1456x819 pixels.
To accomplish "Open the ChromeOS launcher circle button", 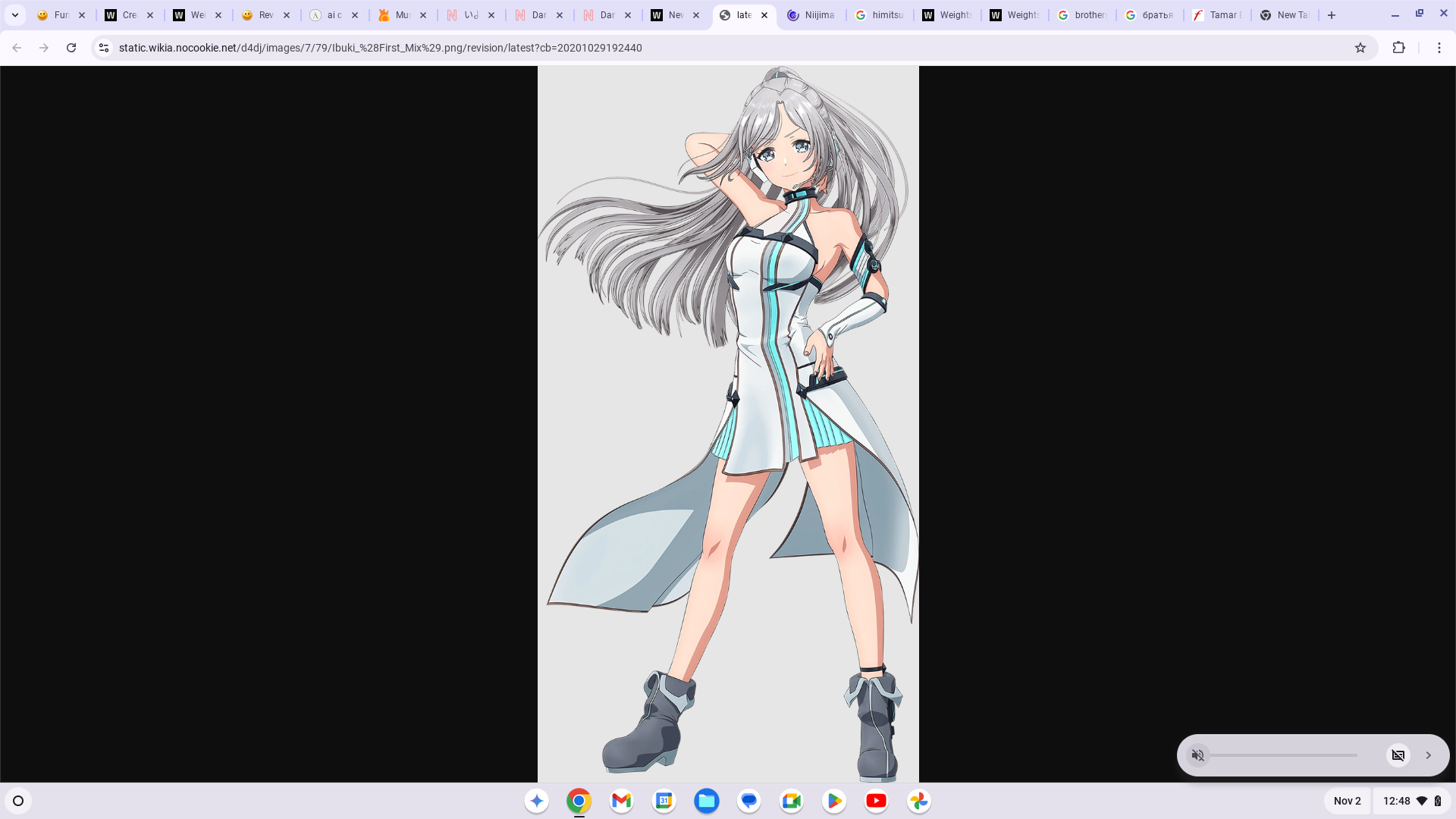I will pos(18,801).
